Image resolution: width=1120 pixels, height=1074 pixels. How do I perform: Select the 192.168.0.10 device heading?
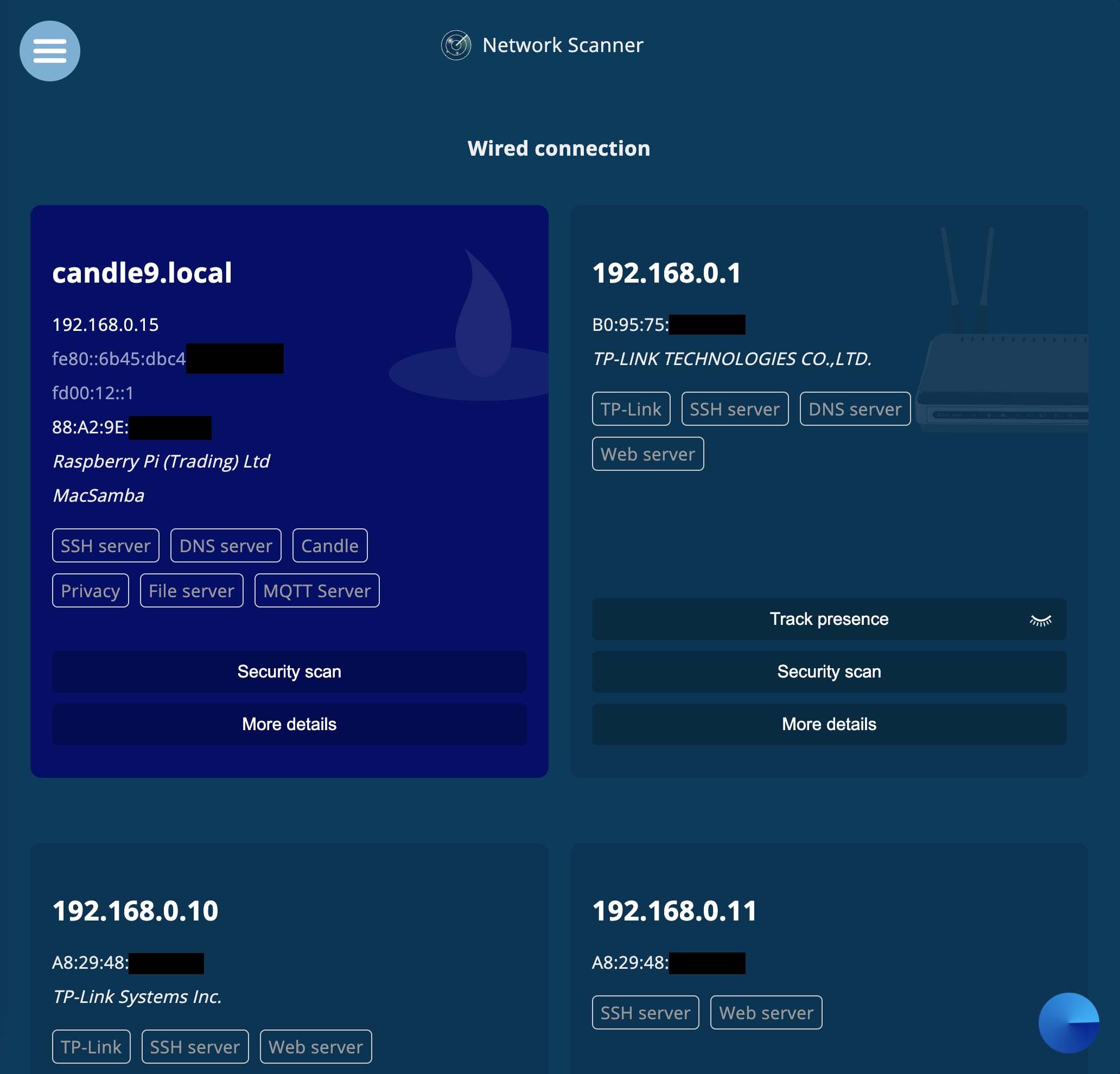136,911
